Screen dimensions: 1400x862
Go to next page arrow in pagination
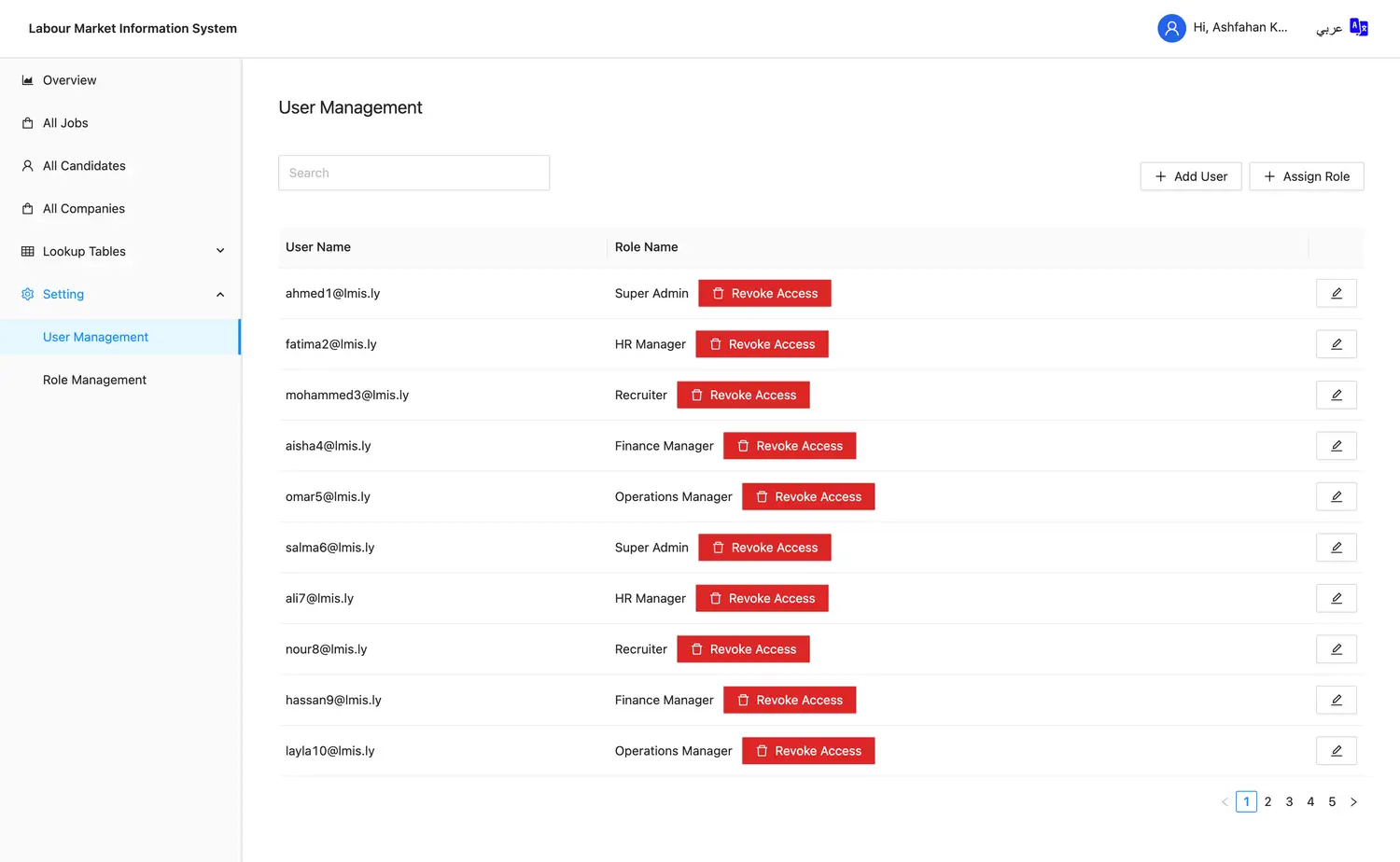pos(1353,802)
